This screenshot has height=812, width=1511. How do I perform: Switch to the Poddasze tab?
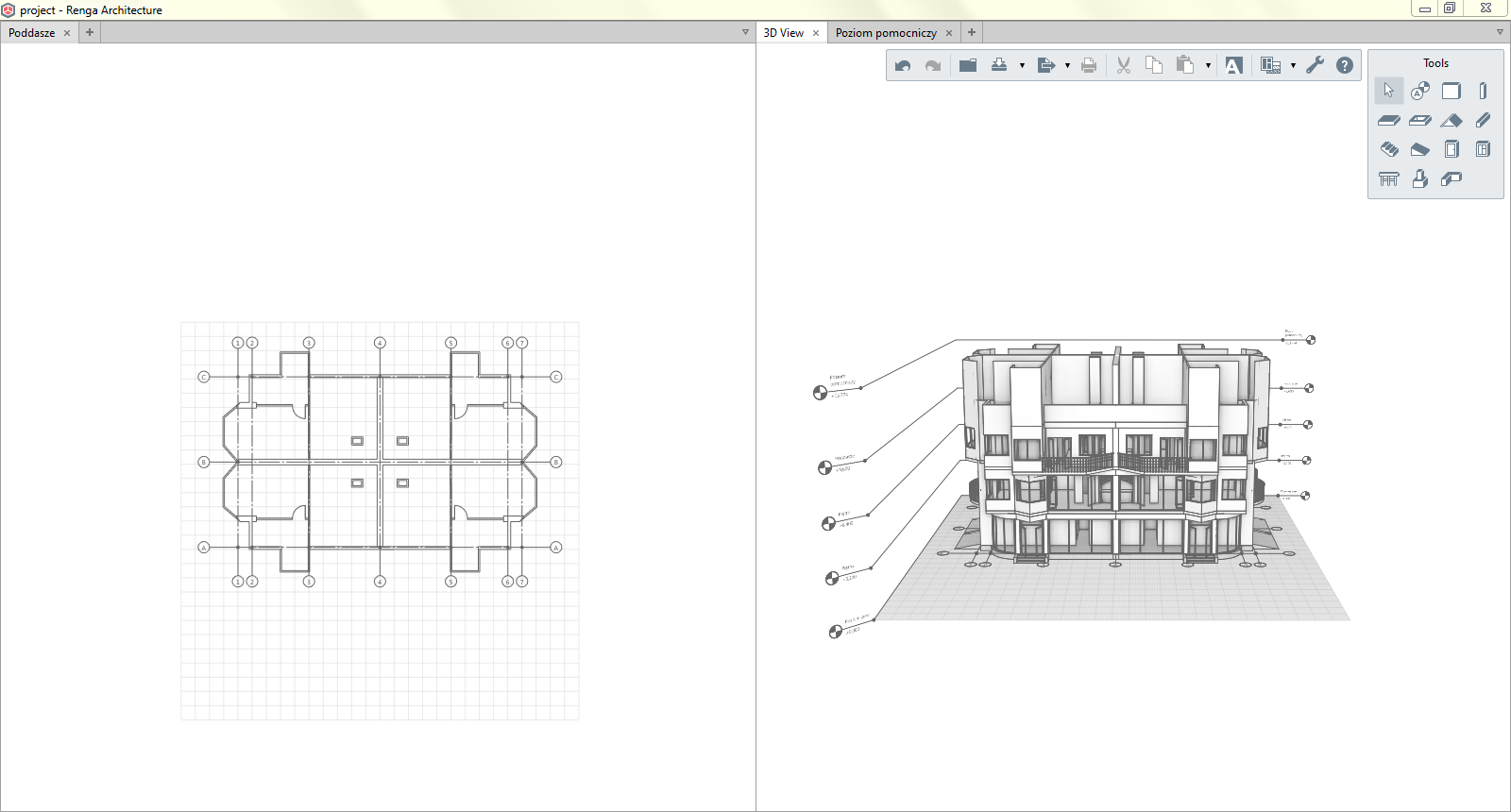(x=32, y=32)
